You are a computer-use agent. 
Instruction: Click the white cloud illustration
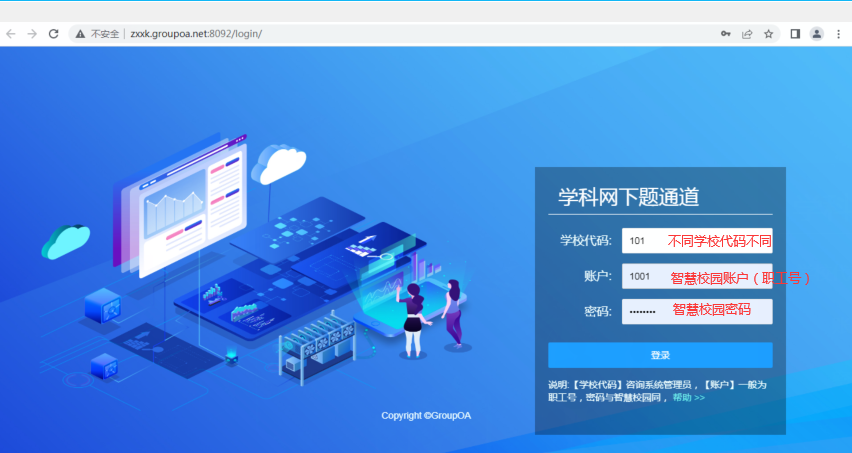pos(277,163)
